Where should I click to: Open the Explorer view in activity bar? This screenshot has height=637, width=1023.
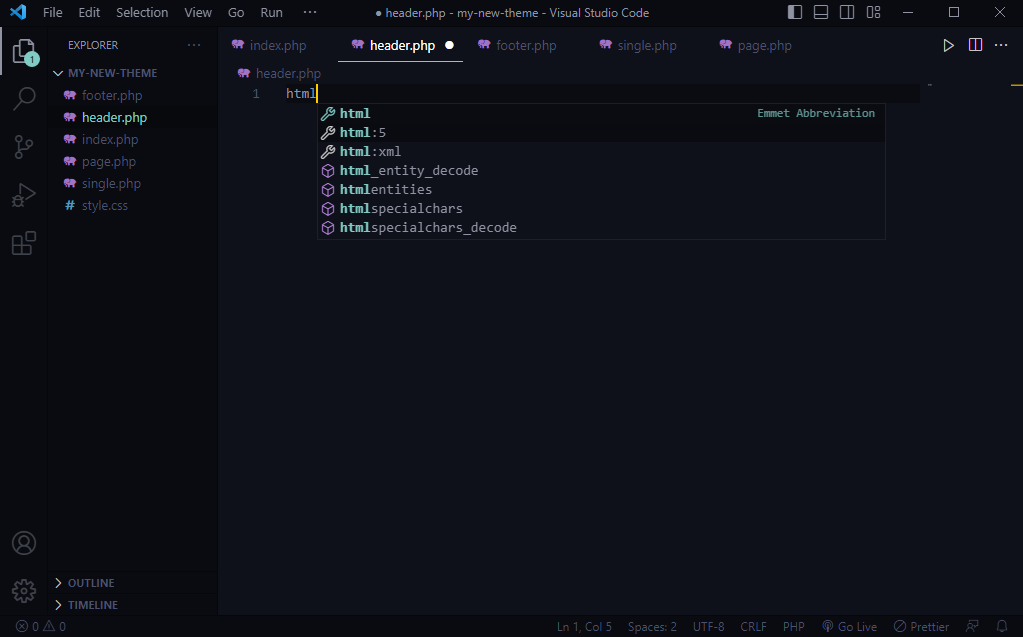[23, 52]
